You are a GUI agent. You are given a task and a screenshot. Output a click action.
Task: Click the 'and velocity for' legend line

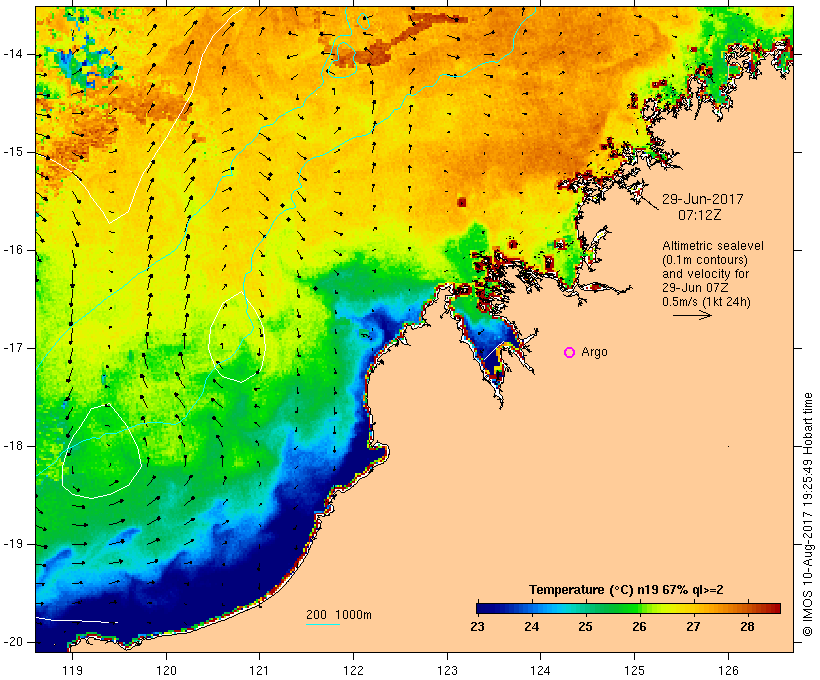point(705,274)
